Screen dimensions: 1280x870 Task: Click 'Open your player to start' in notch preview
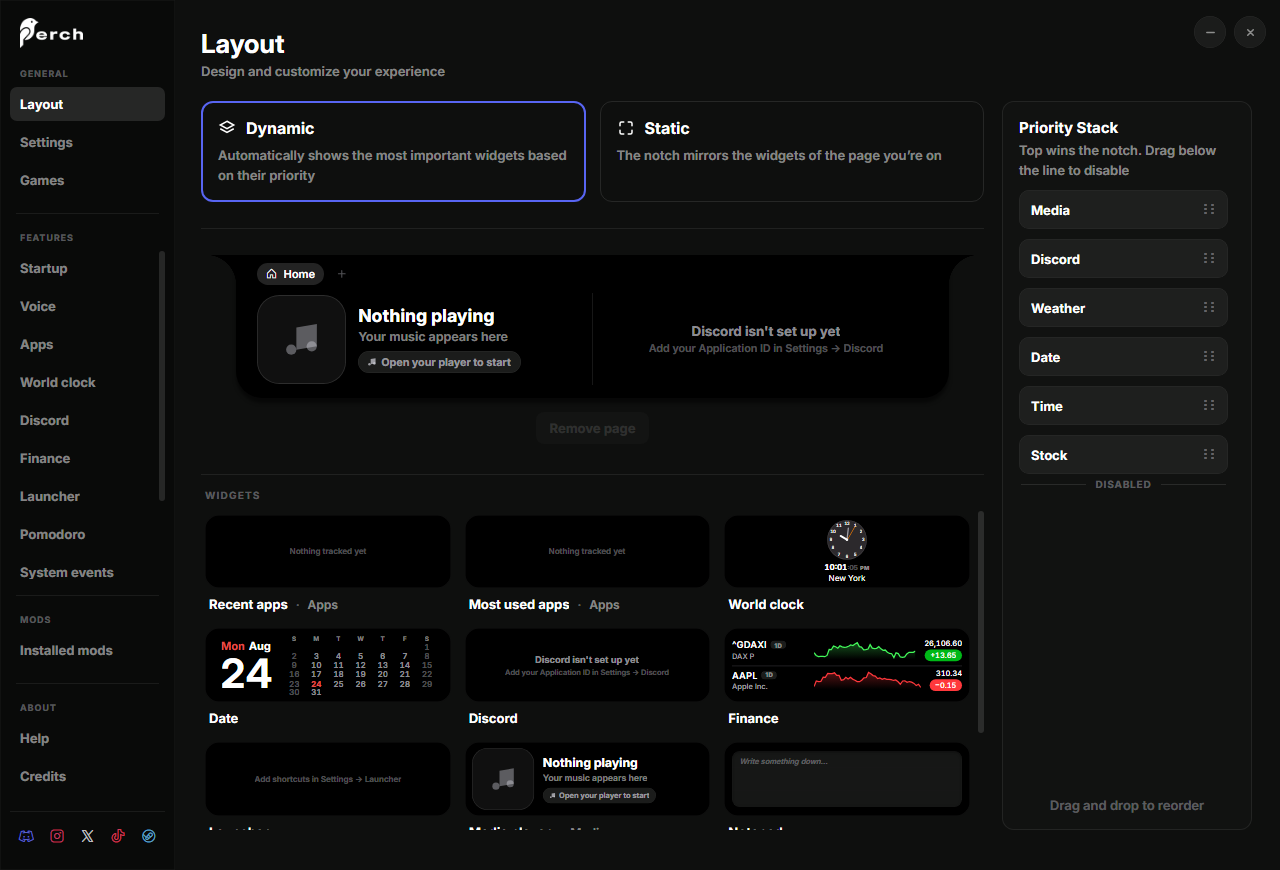439,362
